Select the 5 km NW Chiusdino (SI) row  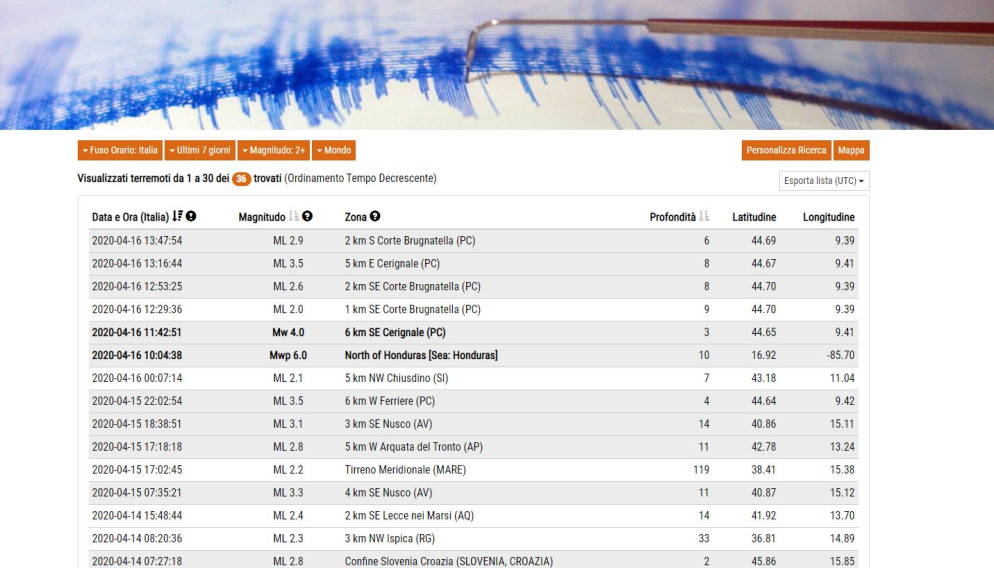point(396,379)
